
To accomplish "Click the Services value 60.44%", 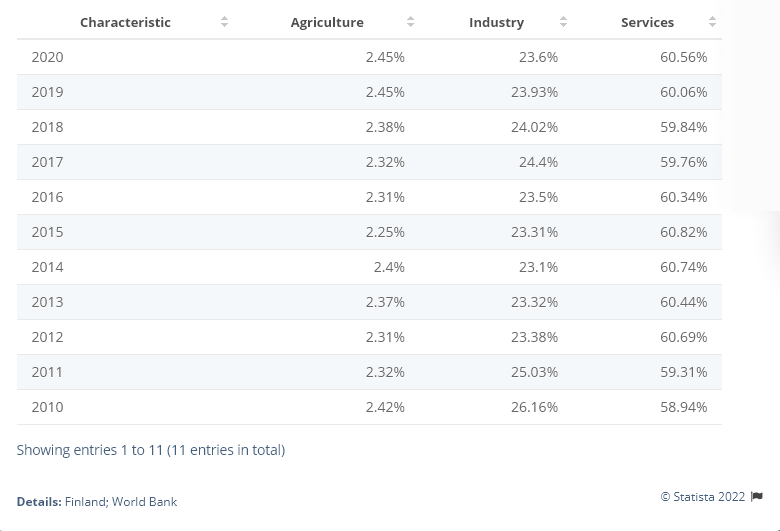I will pyautogui.click(x=683, y=302).
